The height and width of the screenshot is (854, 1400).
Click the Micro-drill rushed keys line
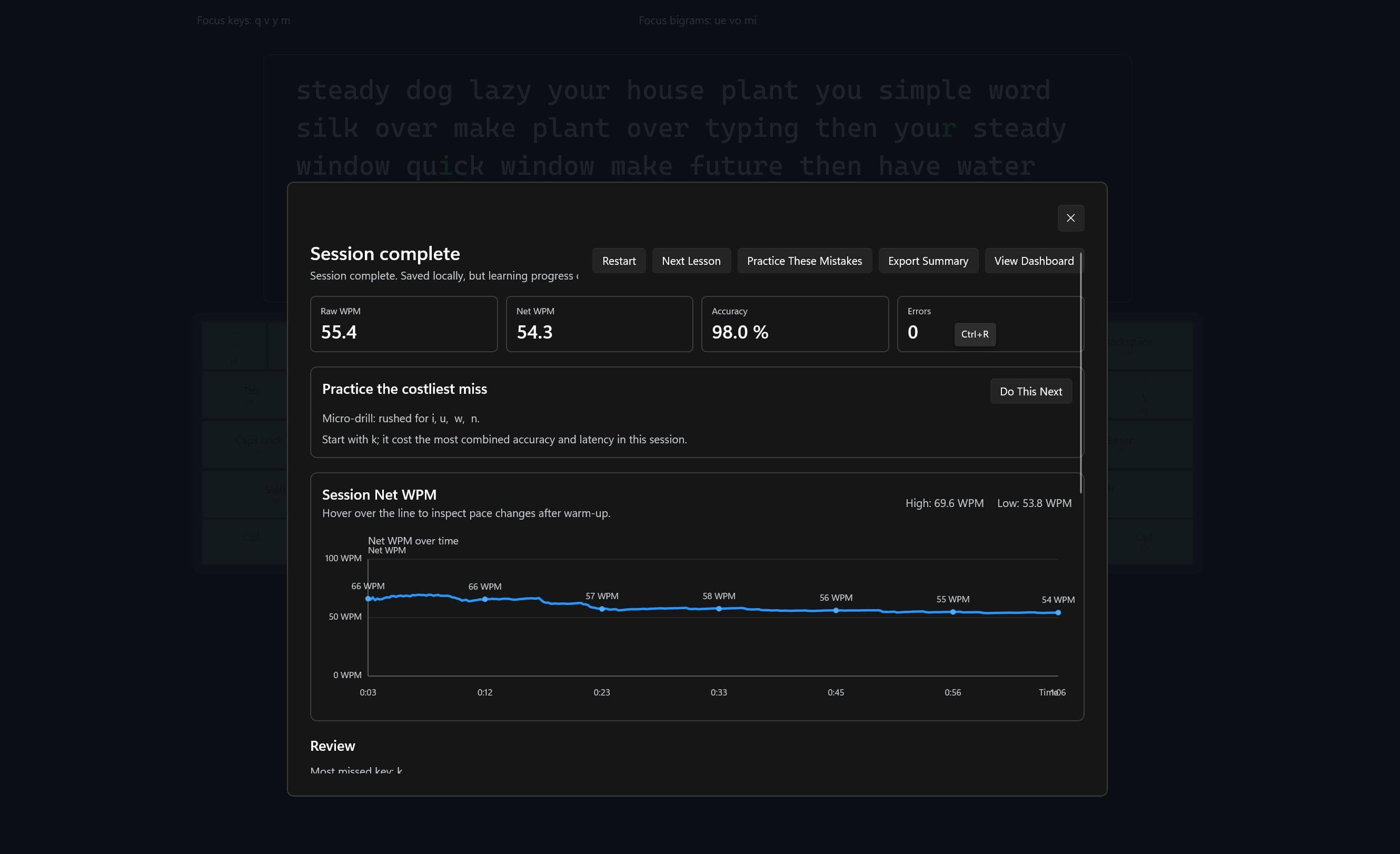coord(401,418)
